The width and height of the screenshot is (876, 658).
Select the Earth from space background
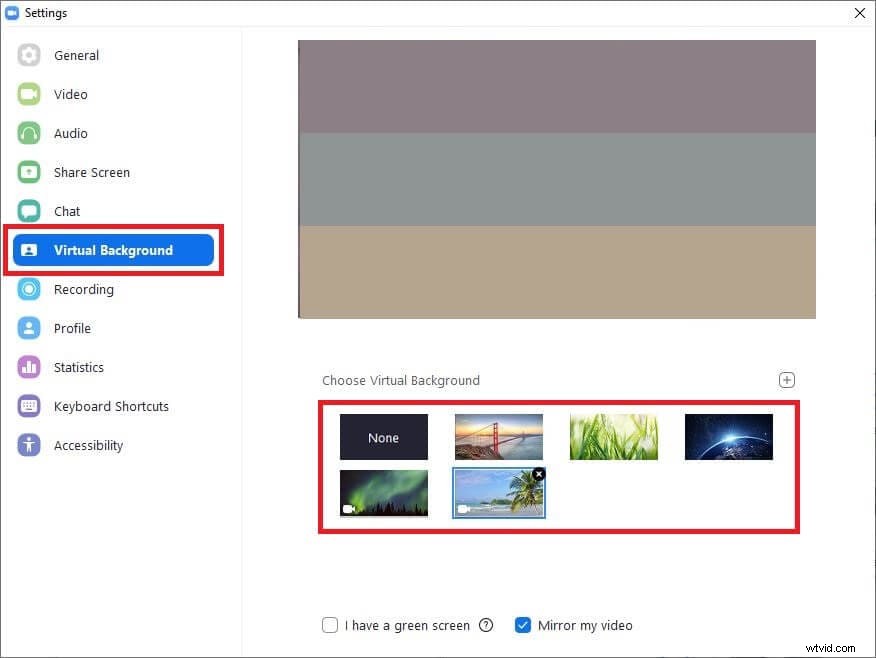[x=728, y=437]
